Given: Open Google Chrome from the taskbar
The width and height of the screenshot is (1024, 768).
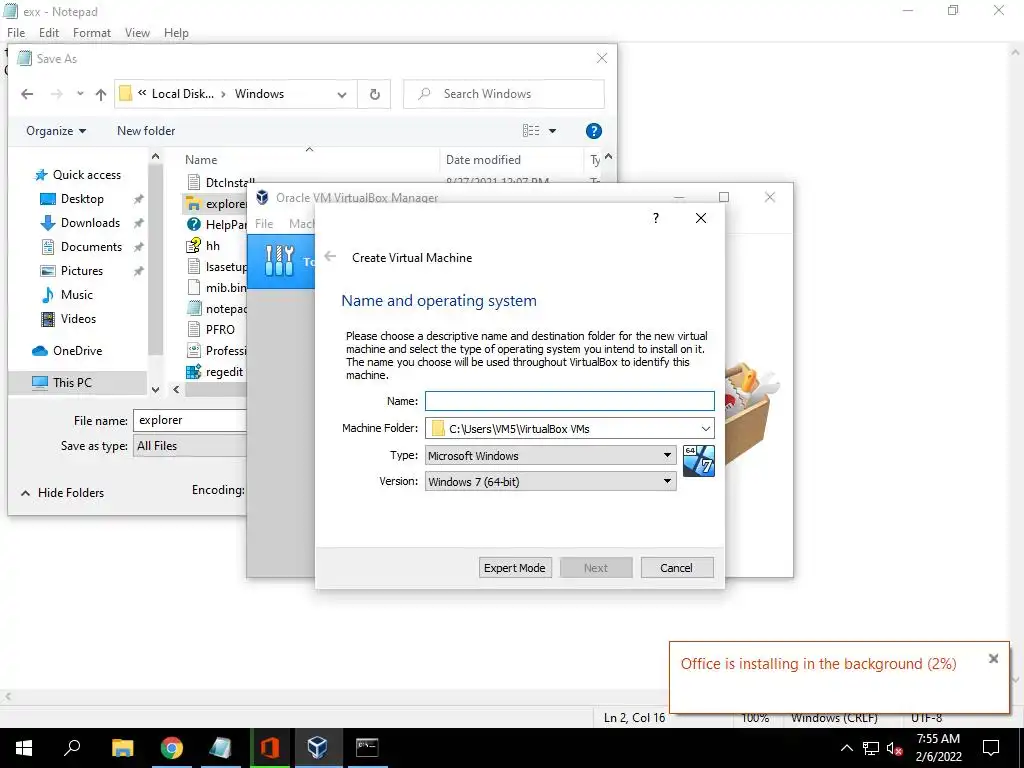Looking at the screenshot, I should tap(172, 748).
